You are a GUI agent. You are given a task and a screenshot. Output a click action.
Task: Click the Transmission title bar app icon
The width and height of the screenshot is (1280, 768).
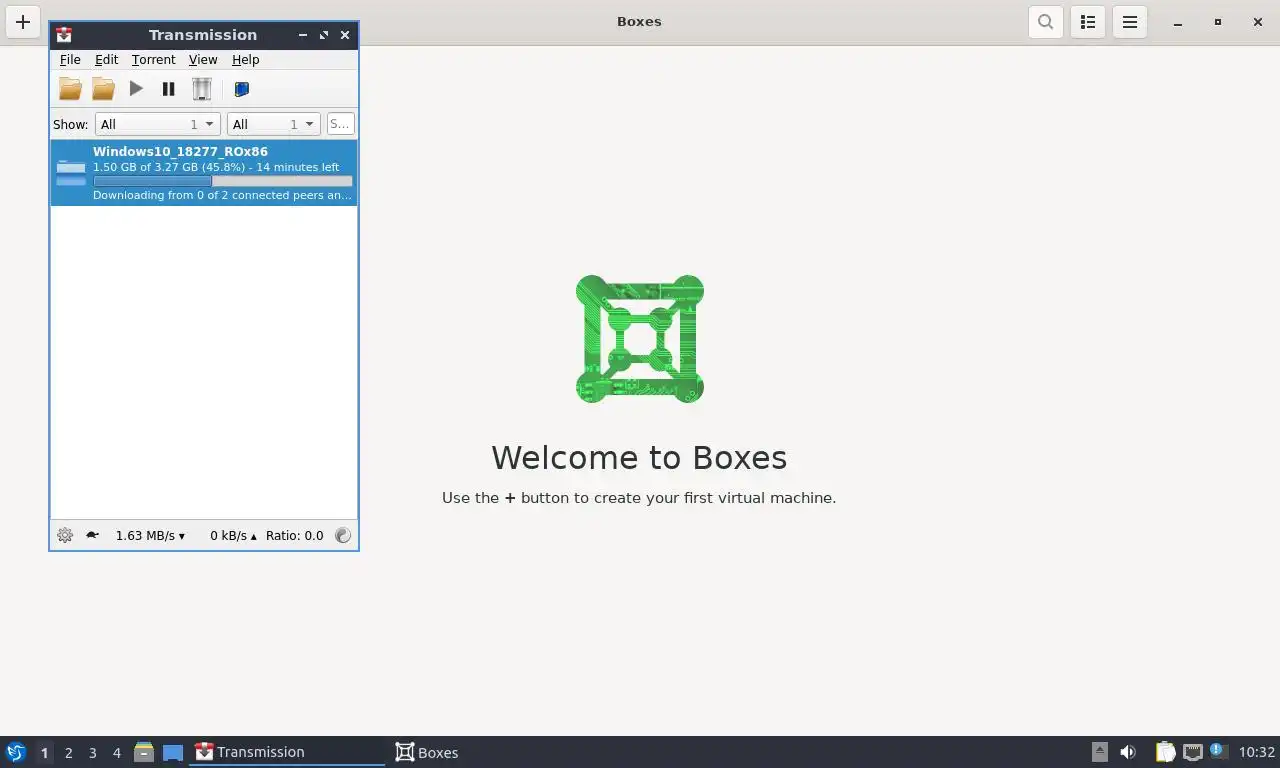click(x=64, y=34)
